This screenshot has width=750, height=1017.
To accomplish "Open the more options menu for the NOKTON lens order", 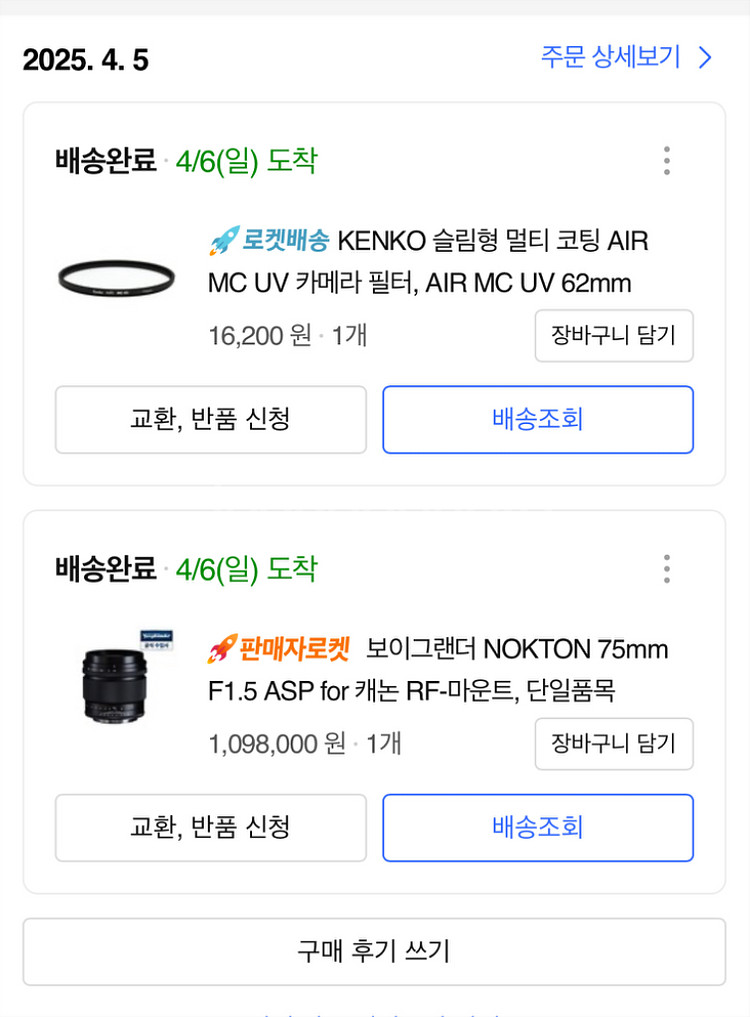I will click(667, 569).
